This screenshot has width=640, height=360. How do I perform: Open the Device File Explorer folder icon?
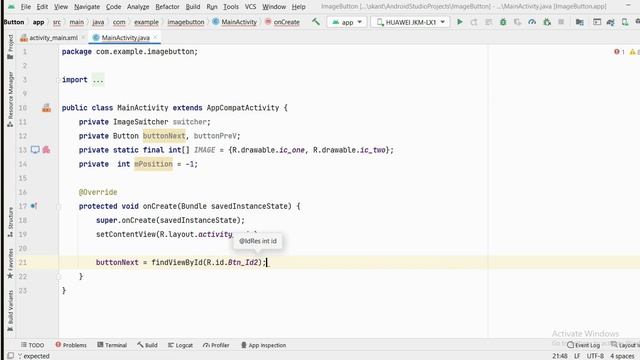point(579,22)
